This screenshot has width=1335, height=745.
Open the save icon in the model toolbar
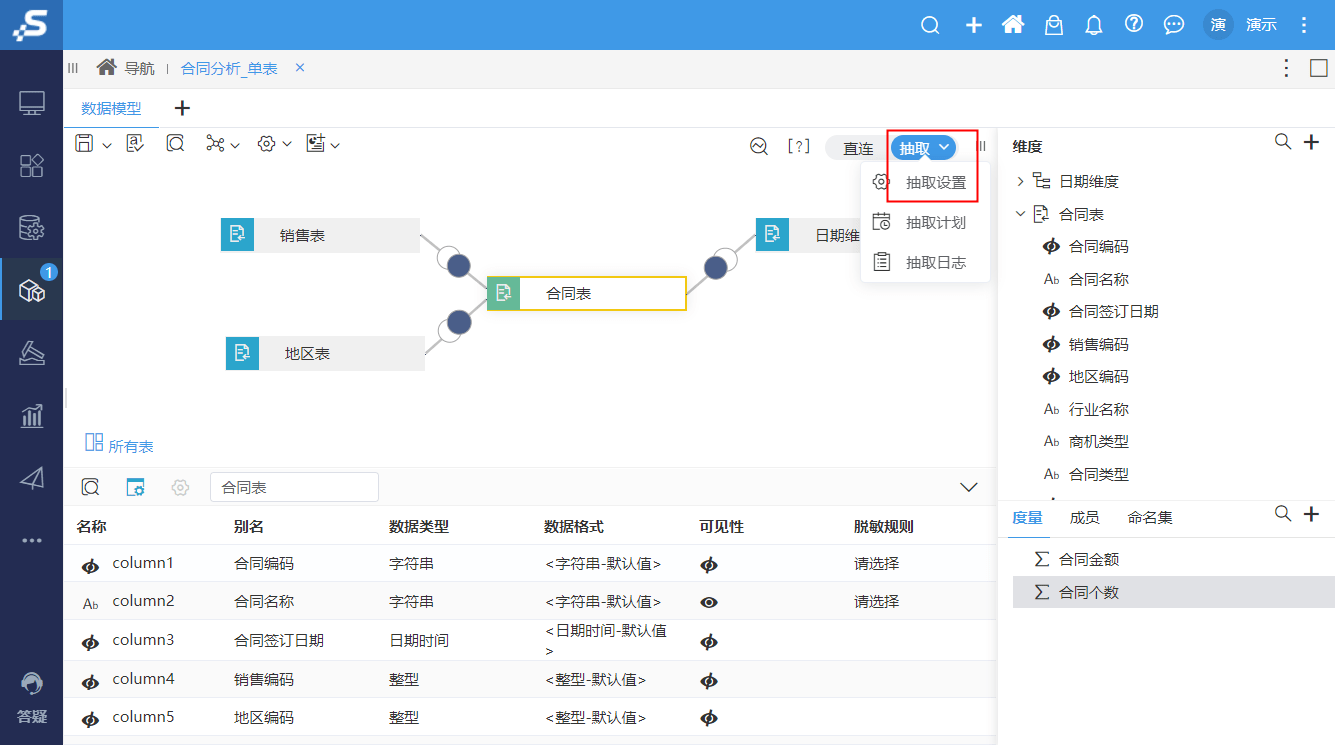coord(85,143)
